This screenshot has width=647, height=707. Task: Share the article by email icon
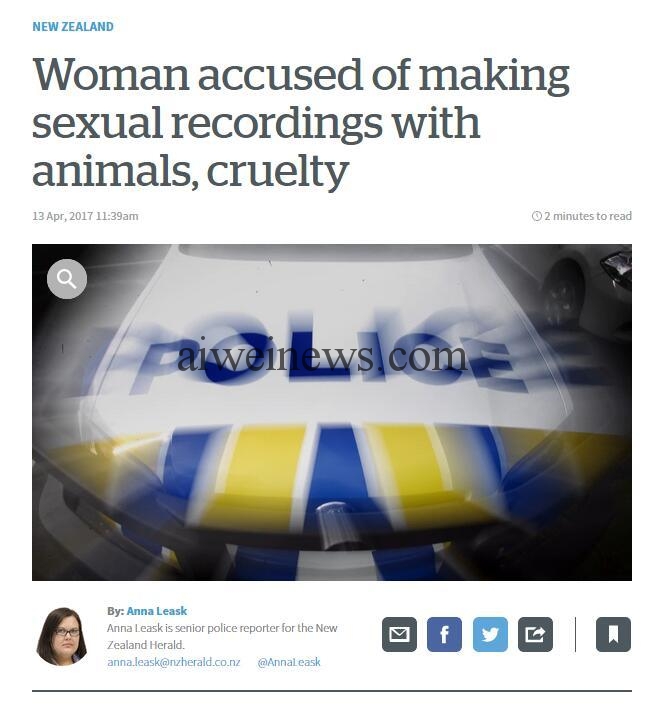pyautogui.click(x=399, y=634)
